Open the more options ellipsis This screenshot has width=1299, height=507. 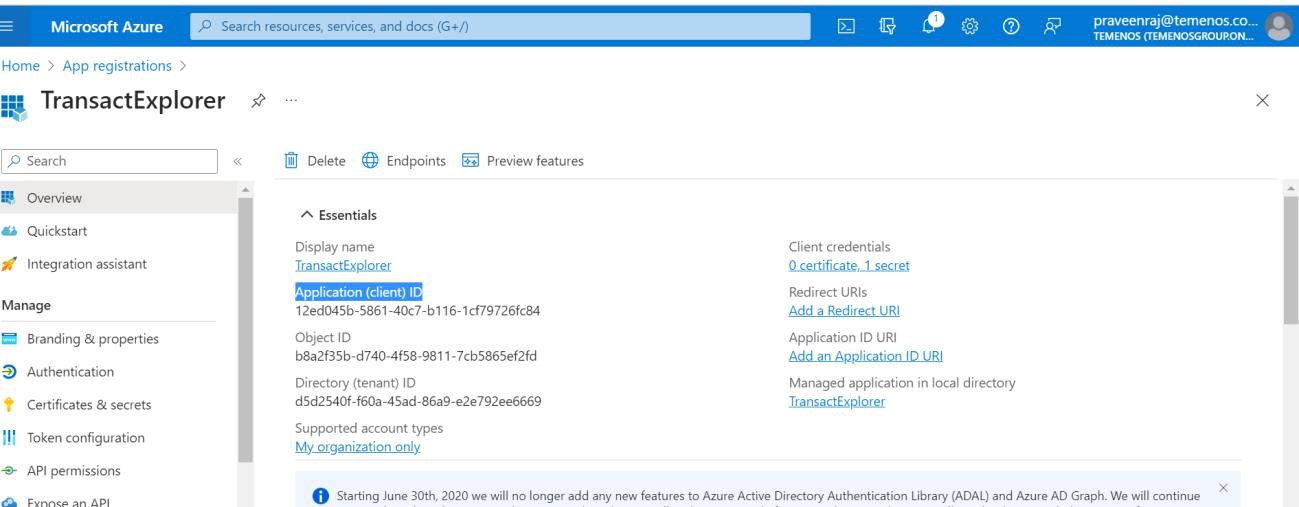pyautogui.click(x=290, y=101)
